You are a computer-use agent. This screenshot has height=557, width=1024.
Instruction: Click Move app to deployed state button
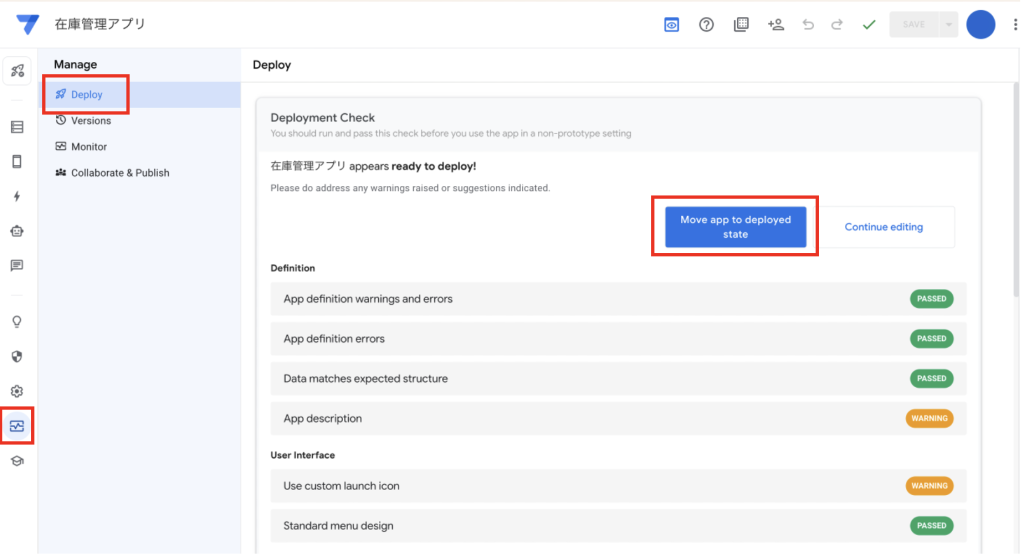(x=735, y=227)
